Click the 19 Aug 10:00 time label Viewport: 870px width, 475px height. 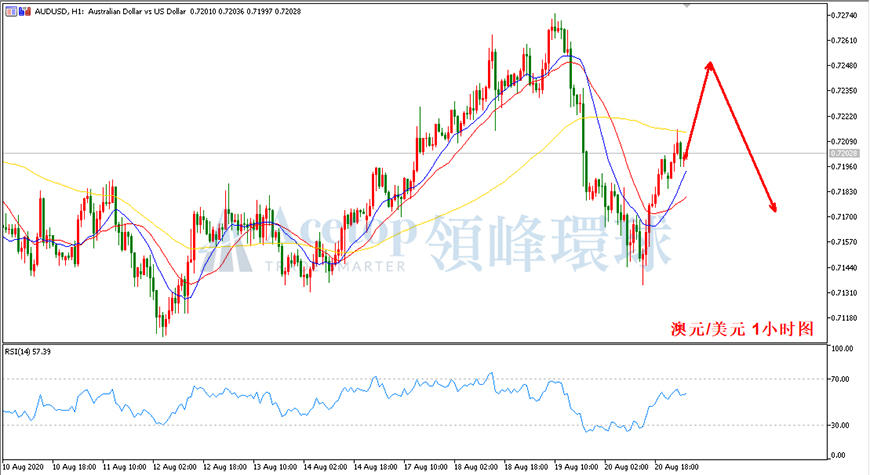[x=576, y=467]
